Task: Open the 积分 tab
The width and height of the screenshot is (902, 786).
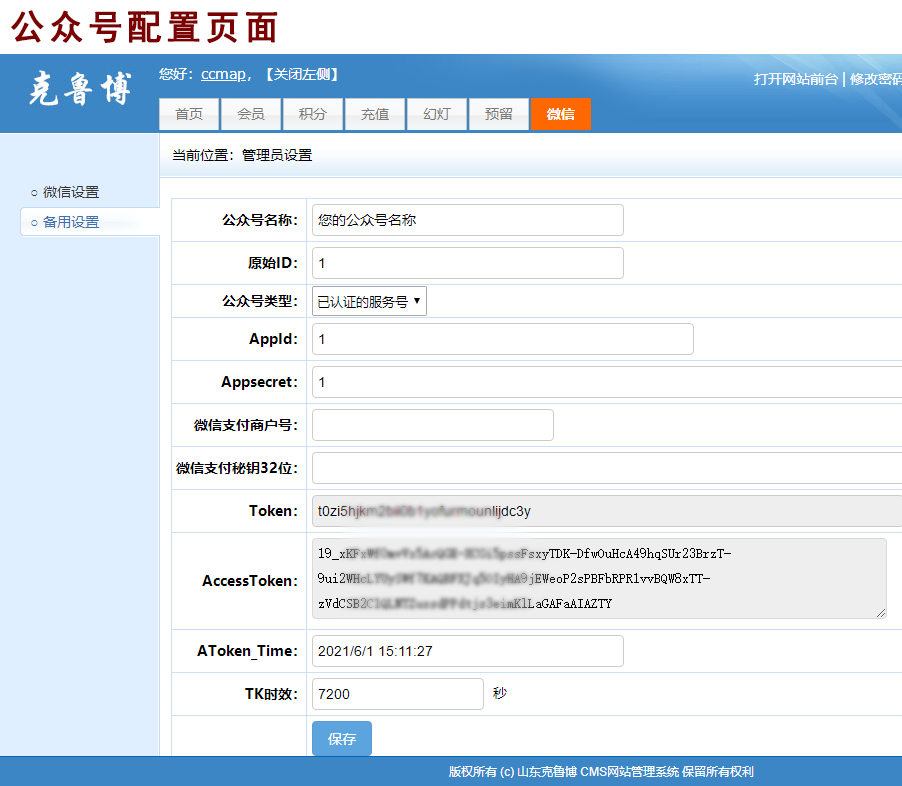Action: coord(313,114)
